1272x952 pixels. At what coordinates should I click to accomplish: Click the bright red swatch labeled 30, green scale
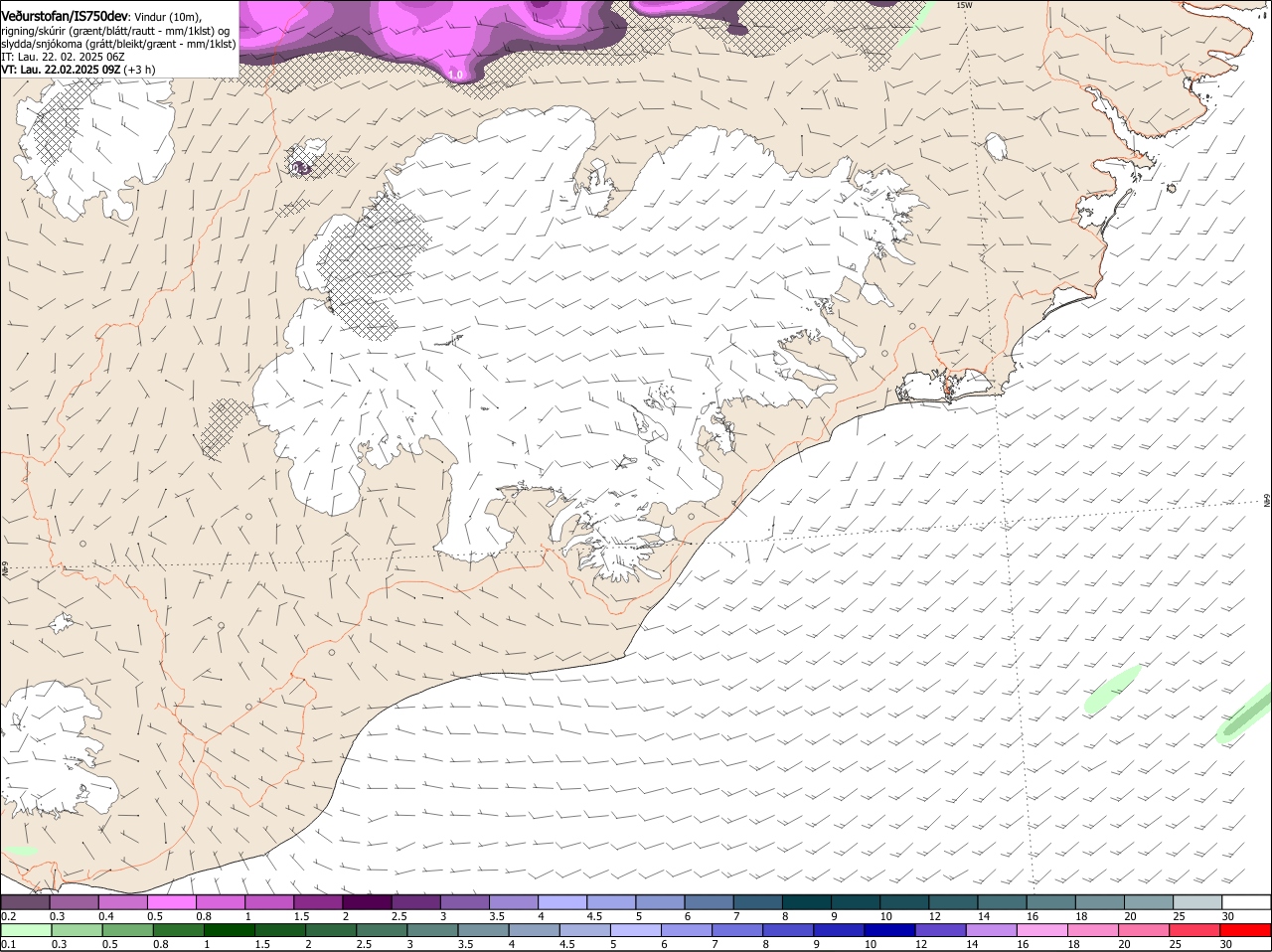pos(1246,930)
